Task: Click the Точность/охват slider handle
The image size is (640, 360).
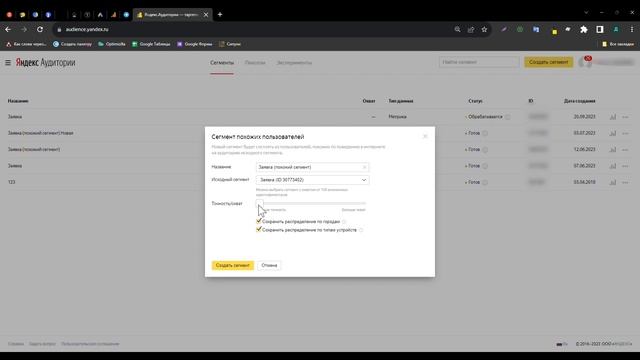Action: click(260, 203)
